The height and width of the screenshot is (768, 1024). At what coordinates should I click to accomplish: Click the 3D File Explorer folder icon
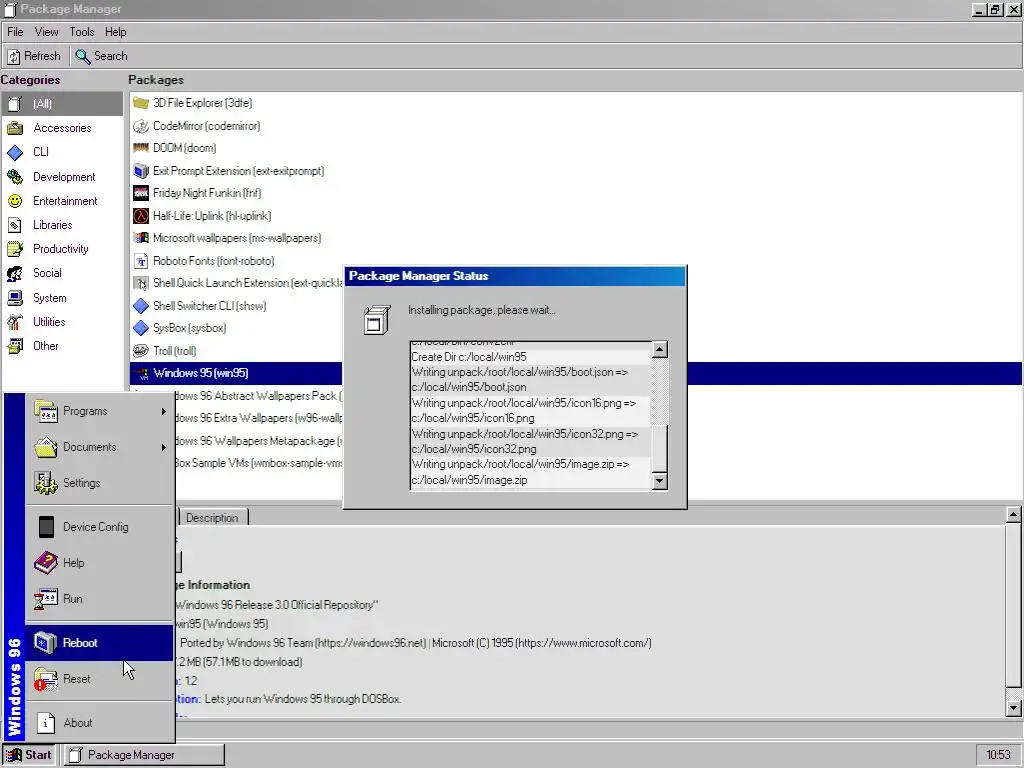click(140, 103)
